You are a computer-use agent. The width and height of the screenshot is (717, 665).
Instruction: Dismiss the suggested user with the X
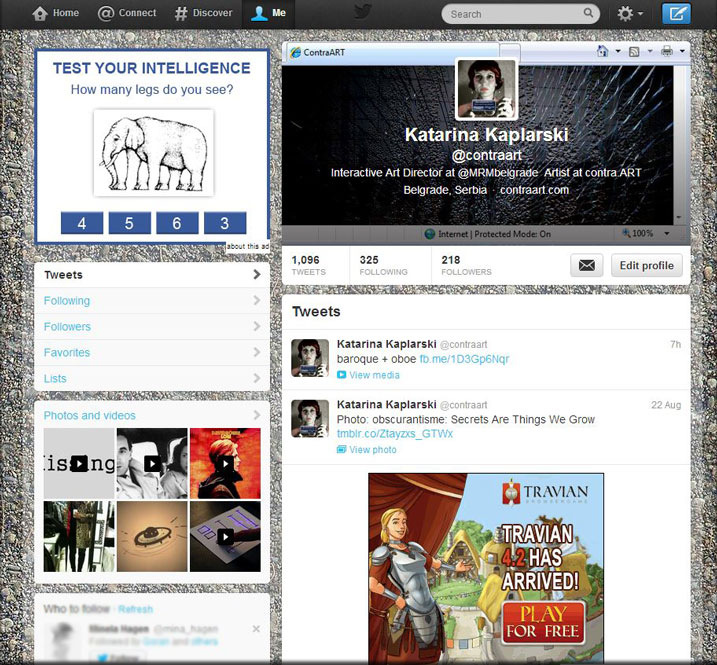click(x=256, y=629)
